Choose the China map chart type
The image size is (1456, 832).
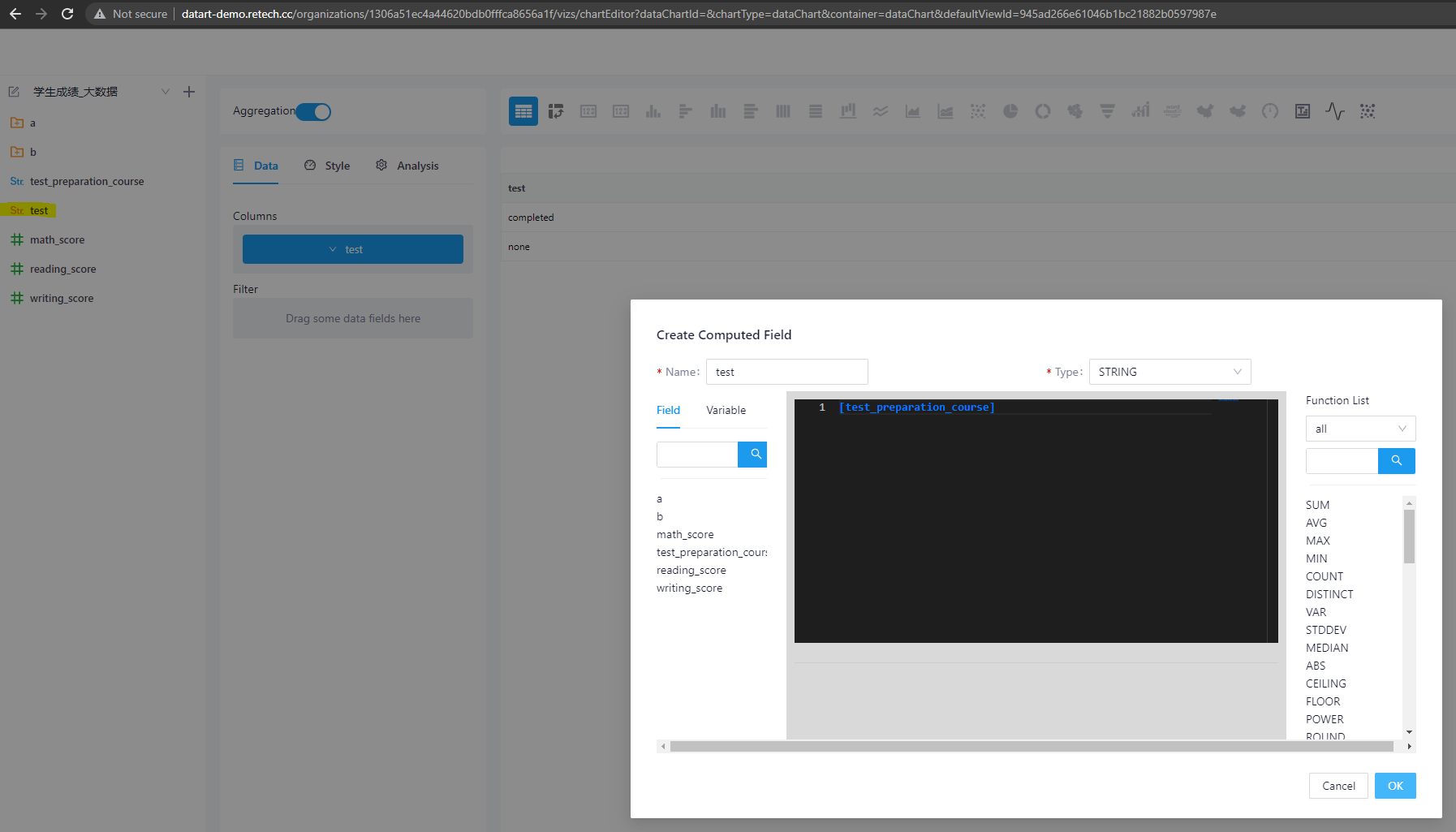tap(1205, 111)
